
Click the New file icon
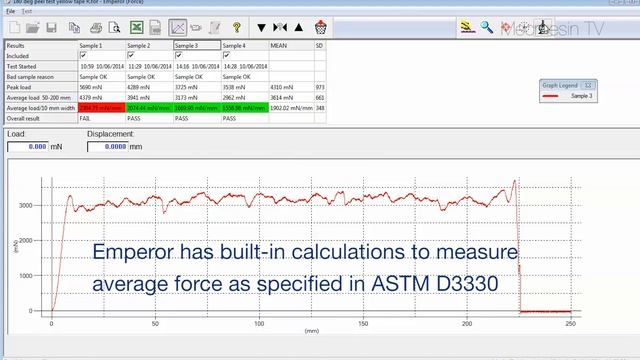pos(14,28)
